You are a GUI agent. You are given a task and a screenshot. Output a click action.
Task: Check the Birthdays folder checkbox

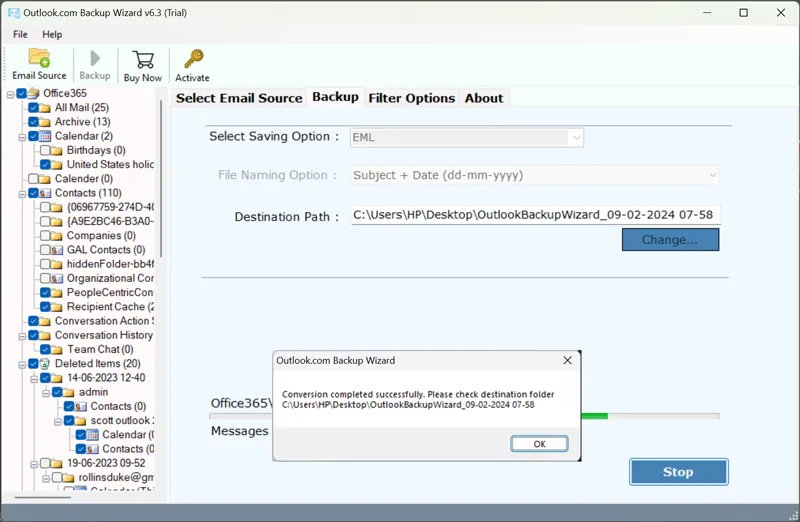46,150
